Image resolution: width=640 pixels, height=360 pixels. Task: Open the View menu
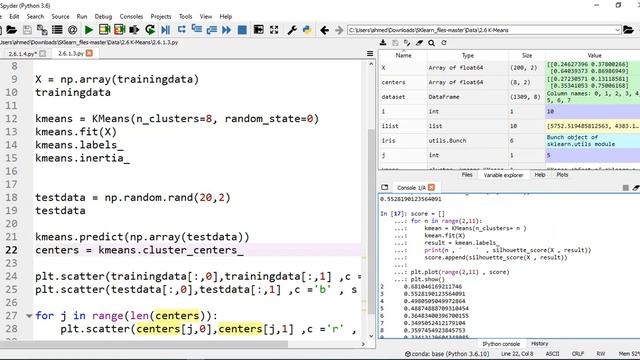[206, 16]
